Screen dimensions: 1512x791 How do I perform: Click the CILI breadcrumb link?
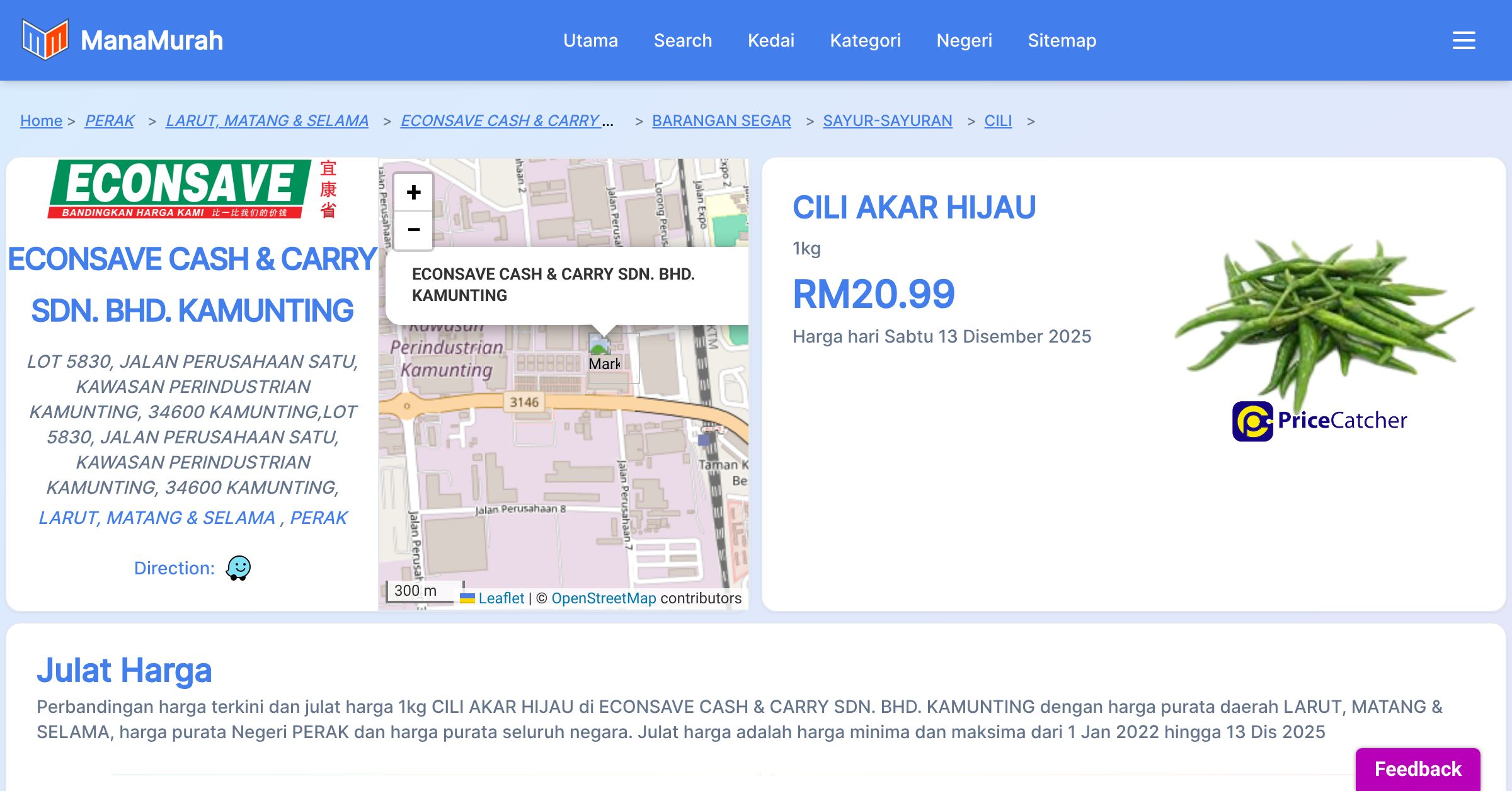[x=998, y=120]
